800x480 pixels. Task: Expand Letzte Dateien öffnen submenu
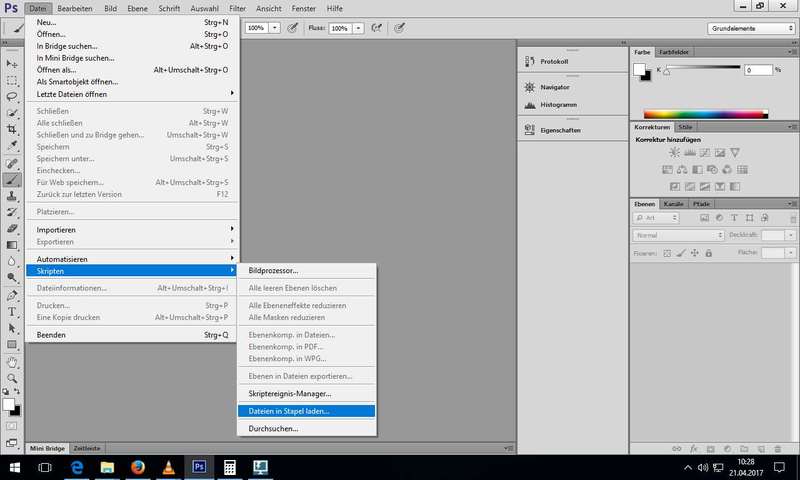[132, 94]
